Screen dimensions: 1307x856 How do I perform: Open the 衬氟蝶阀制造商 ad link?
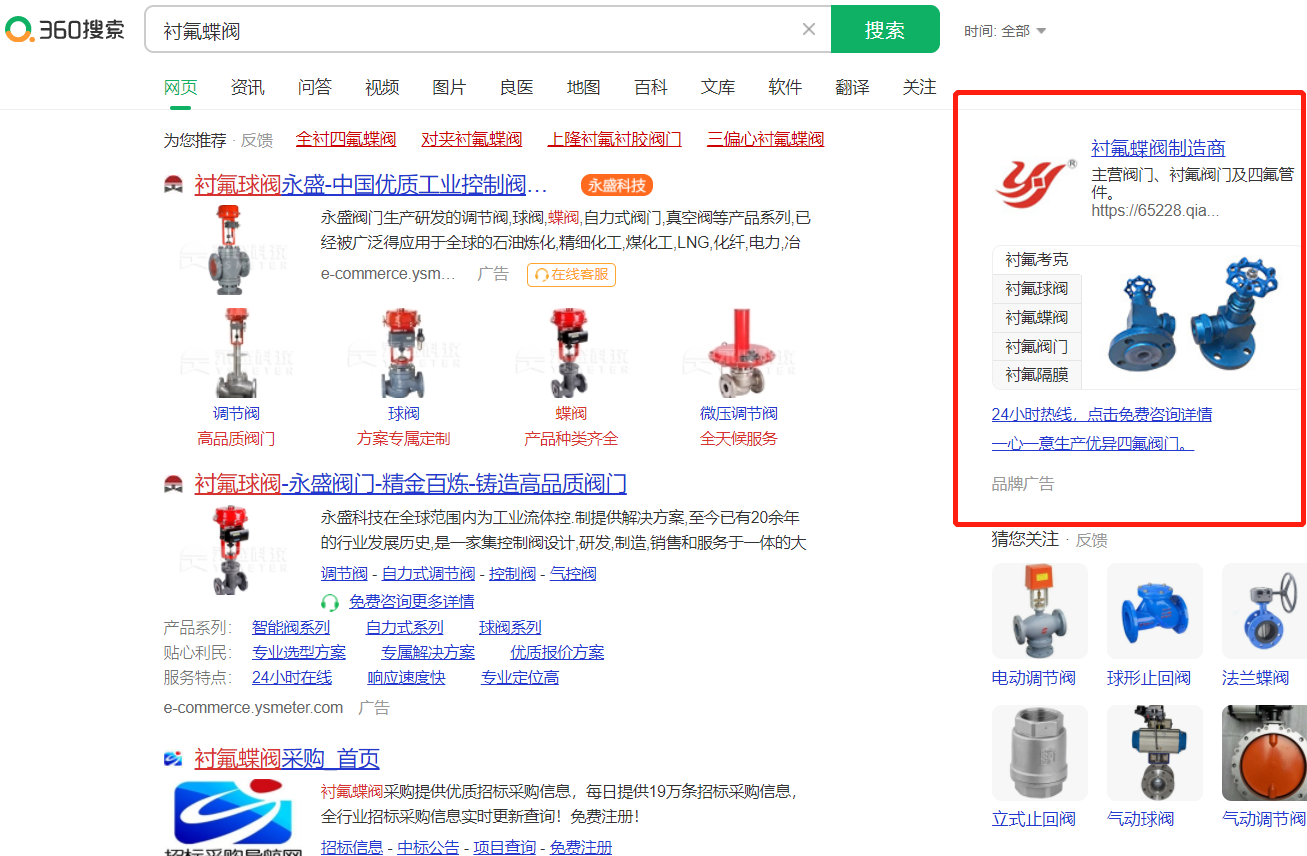pyautogui.click(x=1158, y=148)
